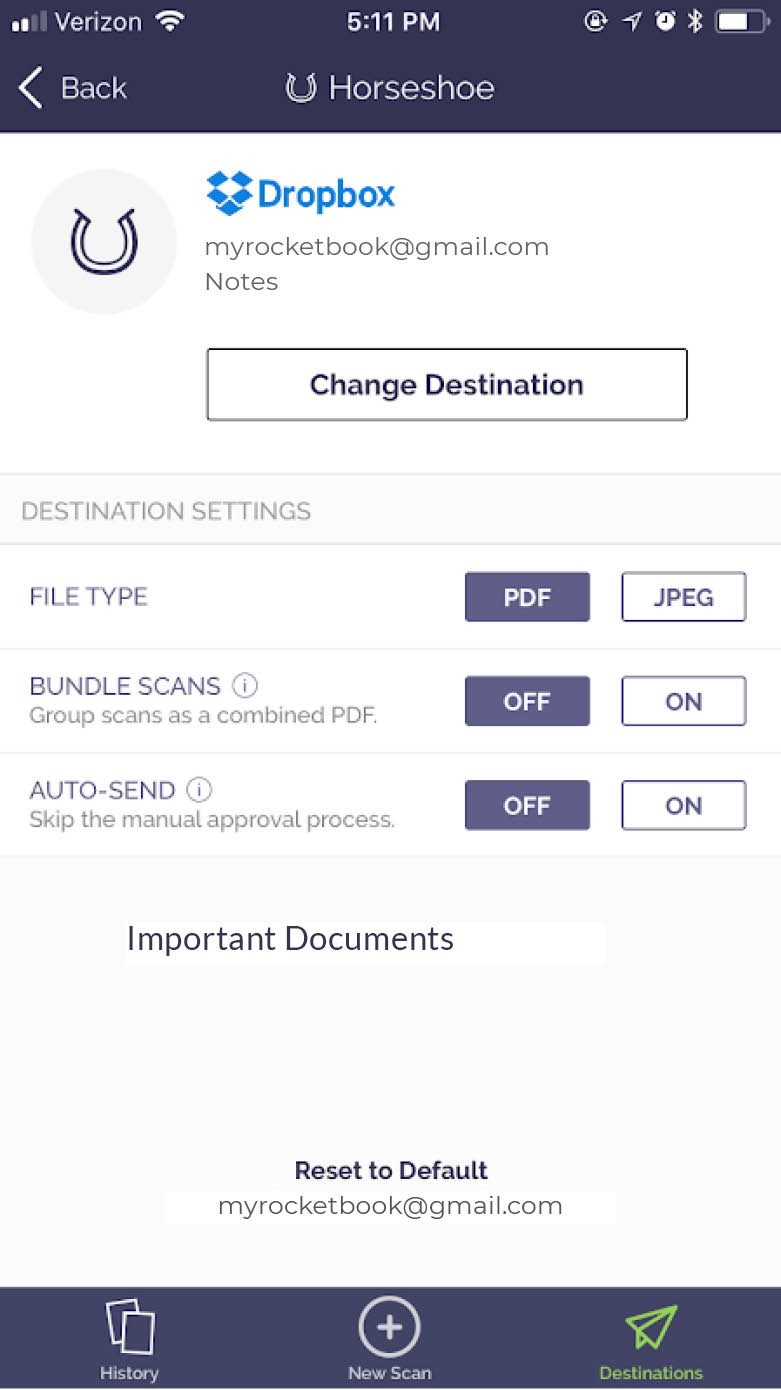Go back using the Back chevron
Screen dimensions: 781x1390
pos(32,88)
